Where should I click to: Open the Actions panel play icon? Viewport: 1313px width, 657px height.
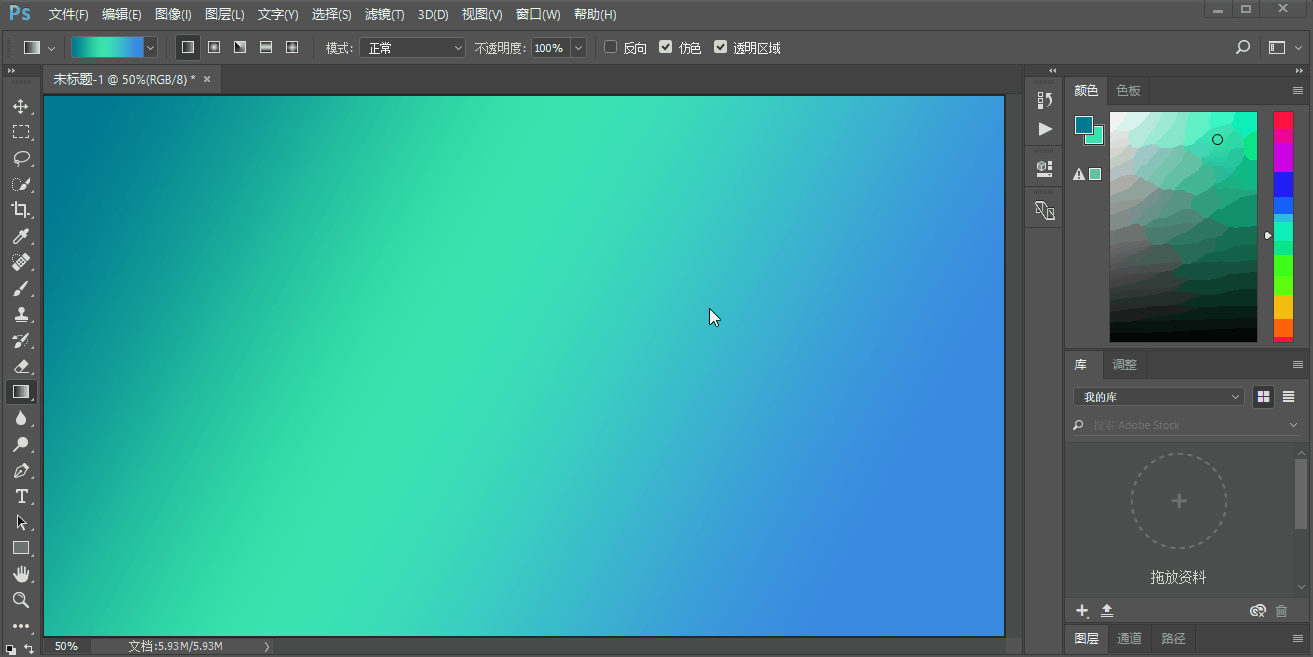pos(1045,129)
